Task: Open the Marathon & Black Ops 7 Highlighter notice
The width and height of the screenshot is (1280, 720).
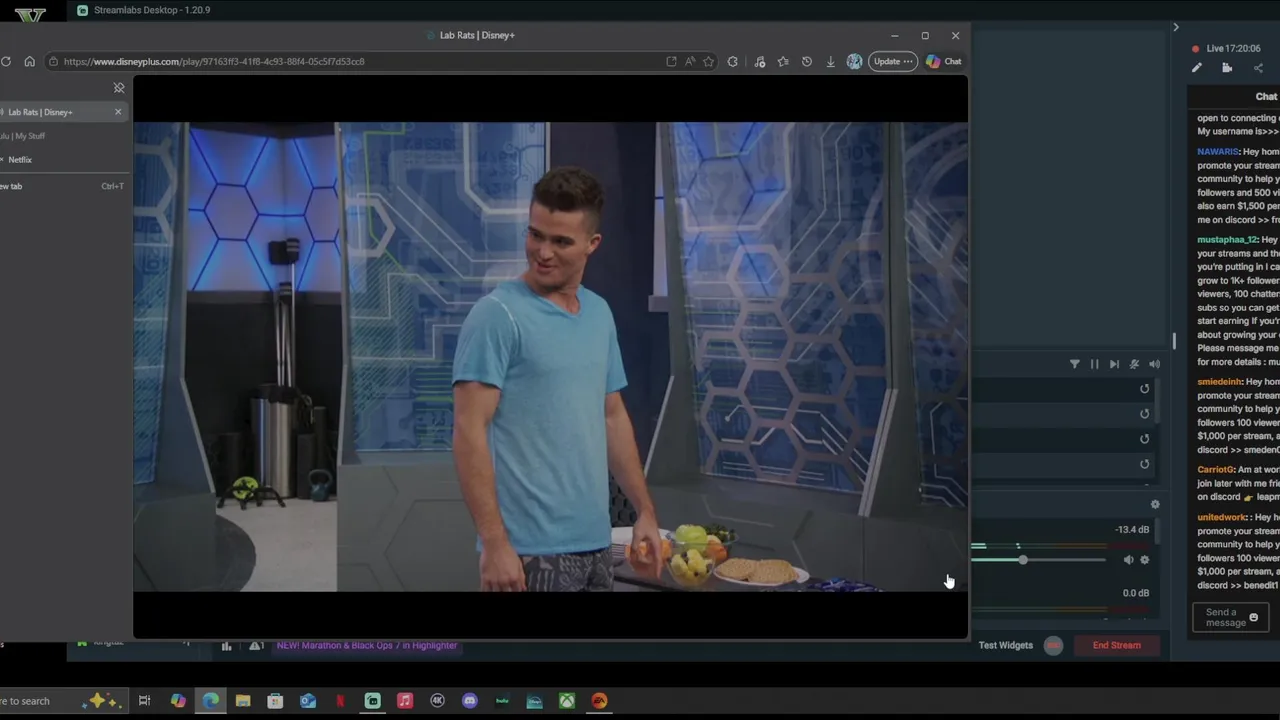Action: coord(367,645)
